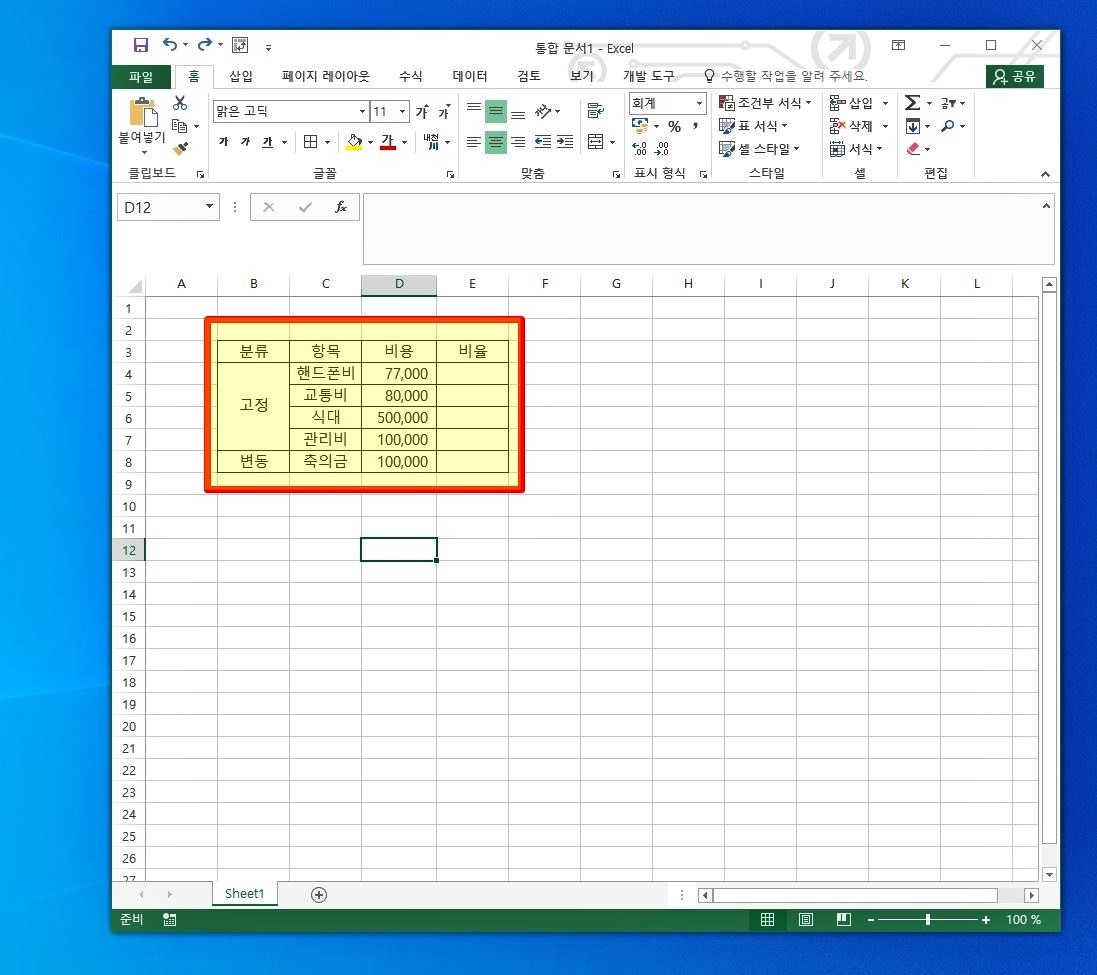Switch to the 수식 tab

pyautogui.click(x=411, y=76)
